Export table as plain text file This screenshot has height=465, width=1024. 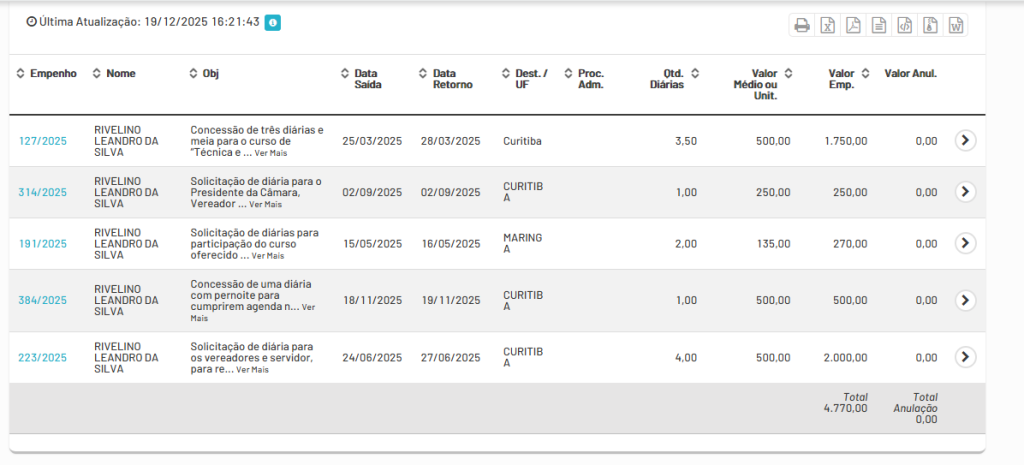[x=879, y=26]
